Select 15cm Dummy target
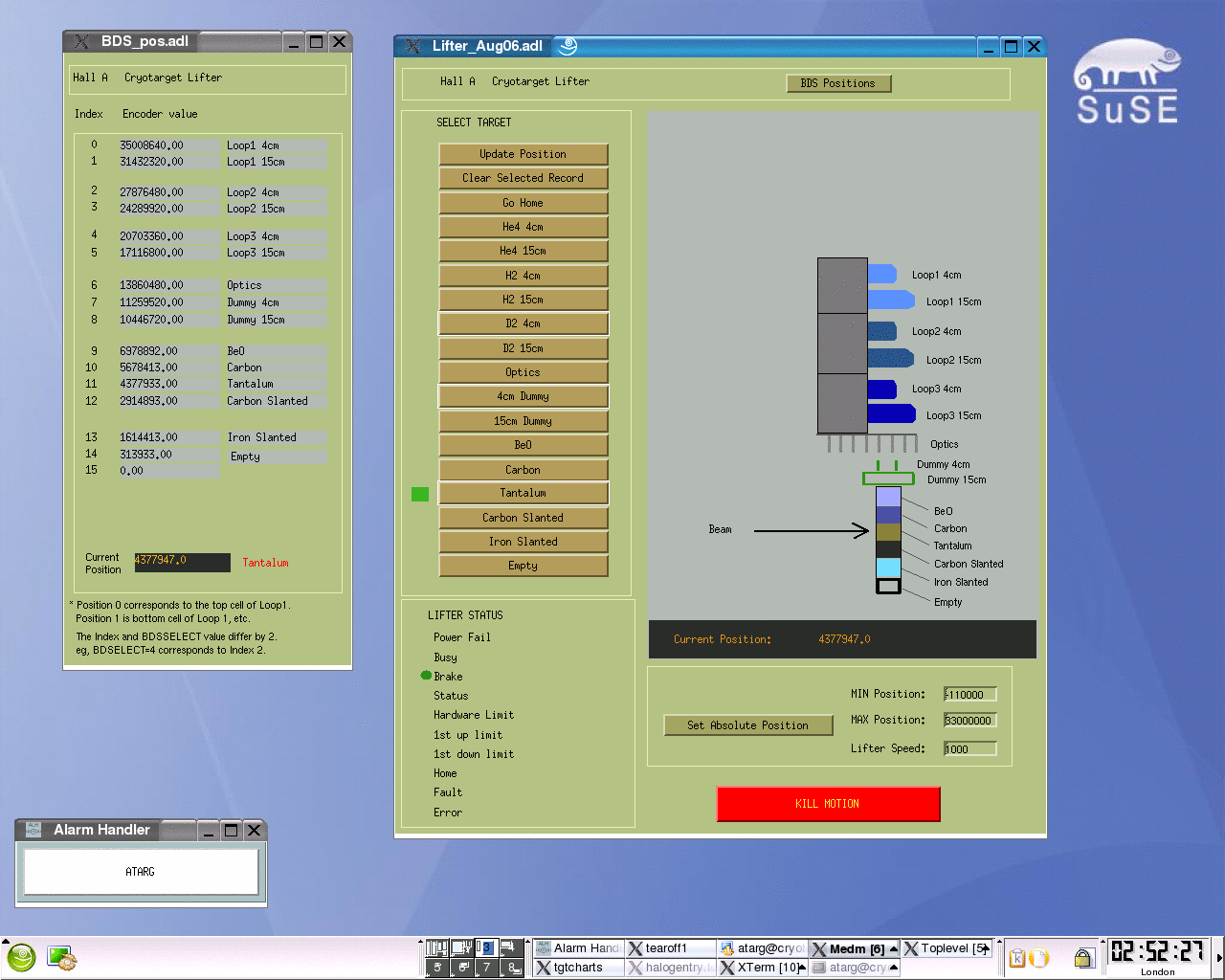Image resolution: width=1225 pixels, height=980 pixels. click(523, 421)
